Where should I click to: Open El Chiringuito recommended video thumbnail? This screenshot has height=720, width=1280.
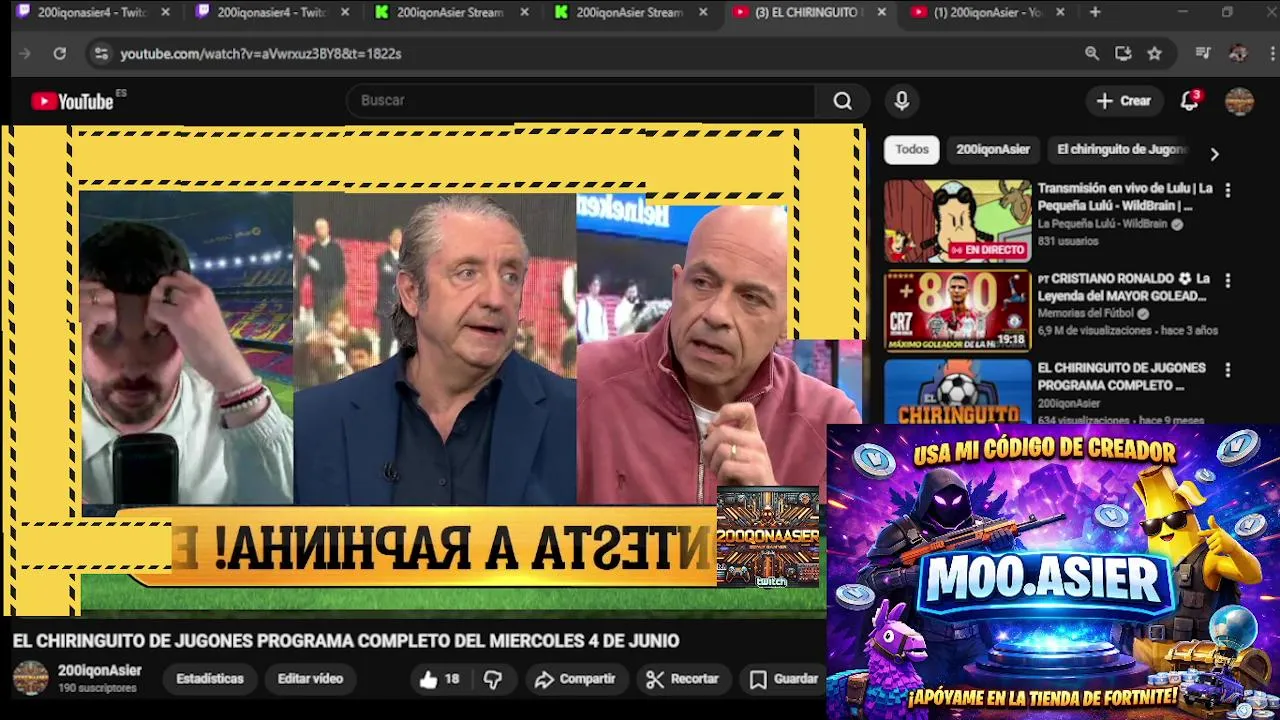coord(957,392)
